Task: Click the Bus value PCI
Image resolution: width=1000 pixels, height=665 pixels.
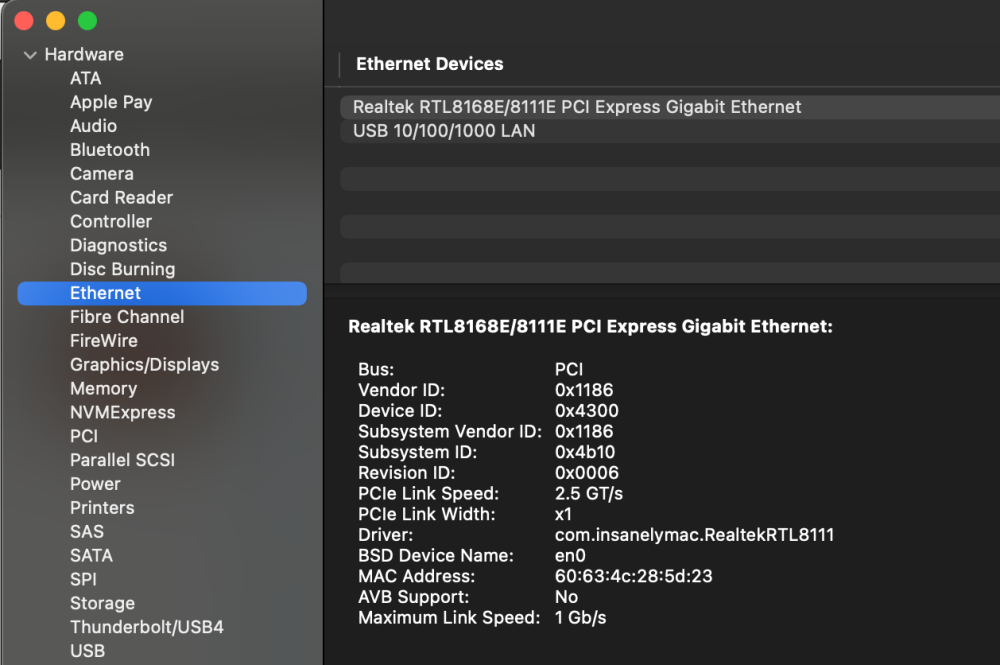Action: coord(569,369)
